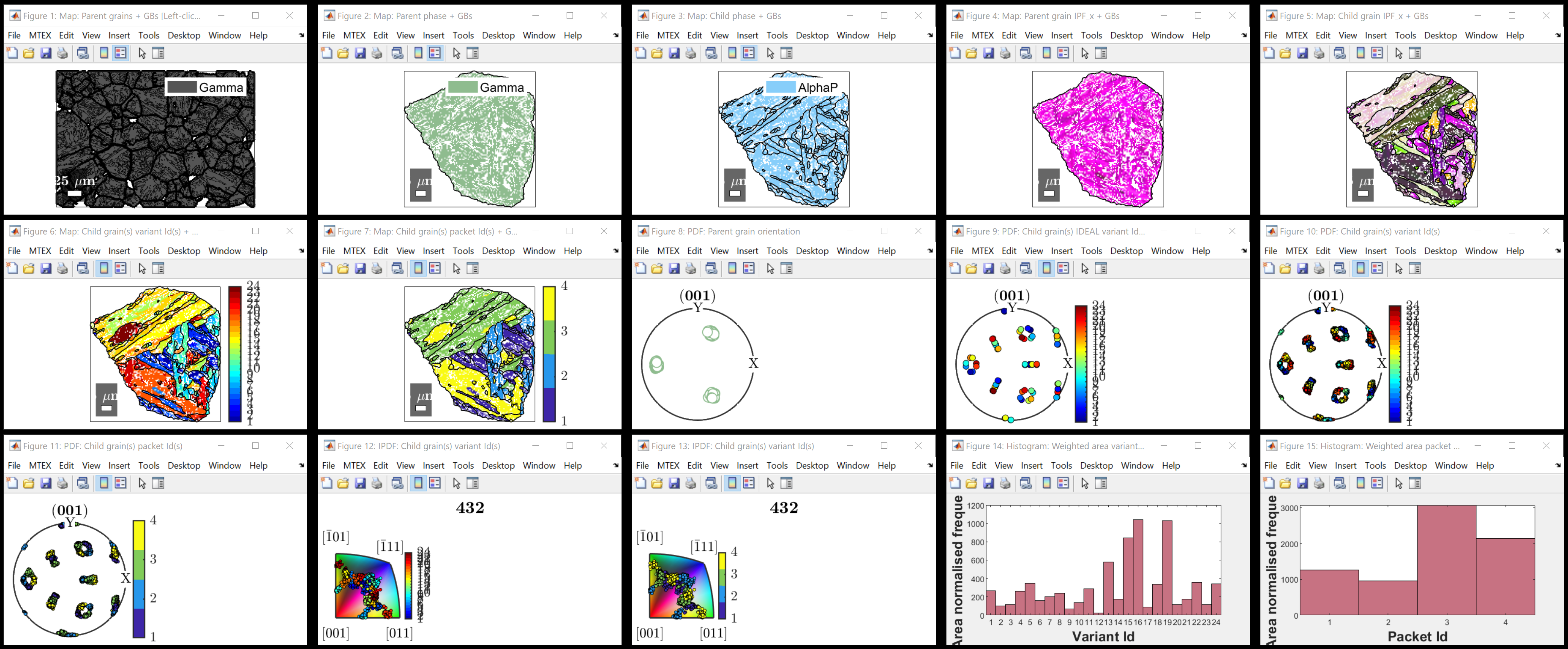
Task: Expand the Tools menu in Figure 14
Action: [x=1061, y=466]
